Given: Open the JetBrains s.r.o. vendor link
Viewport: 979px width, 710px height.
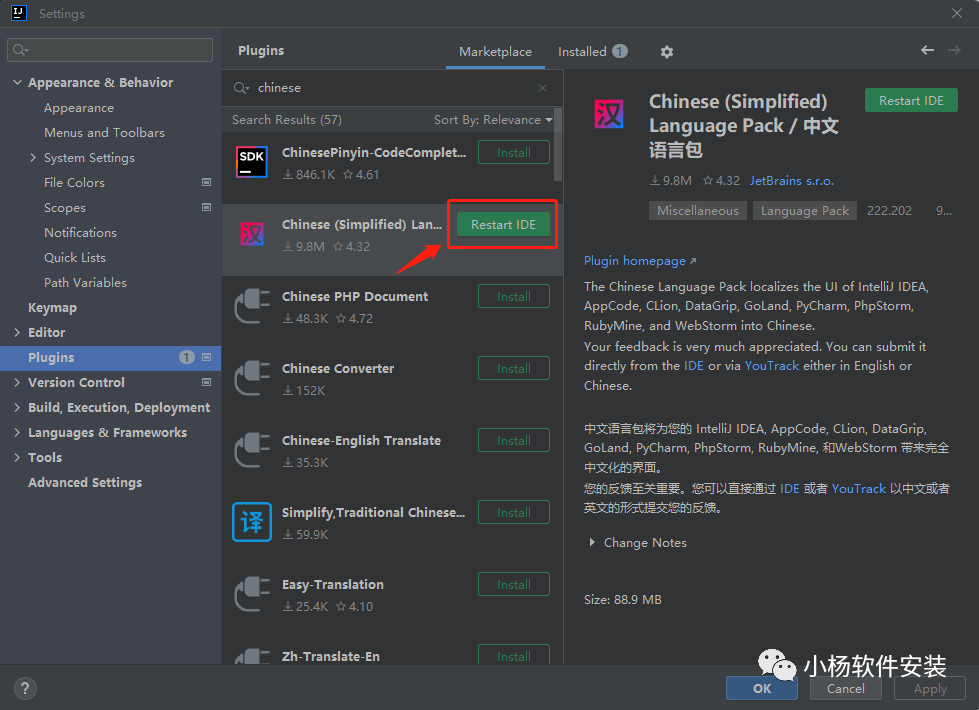Looking at the screenshot, I should [791, 181].
